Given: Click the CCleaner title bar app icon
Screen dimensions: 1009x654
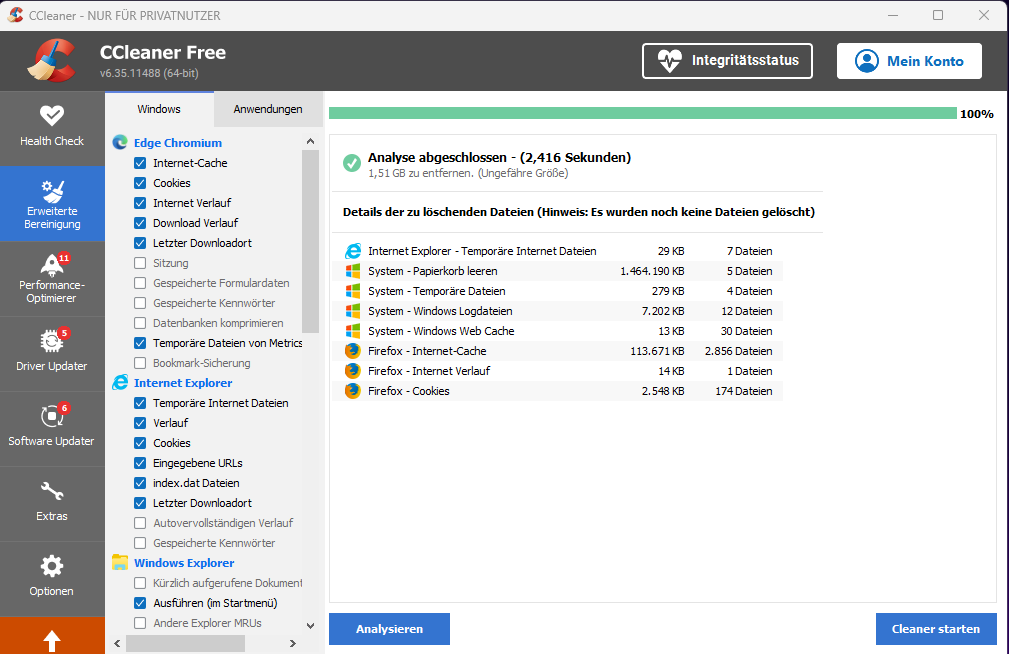Looking at the screenshot, I should point(15,15).
